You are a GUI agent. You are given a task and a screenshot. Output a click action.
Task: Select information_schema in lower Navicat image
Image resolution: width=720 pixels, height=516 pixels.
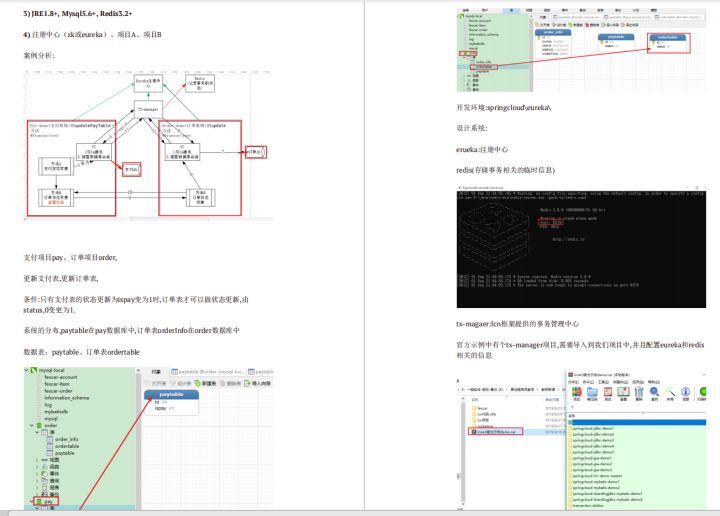(67, 398)
